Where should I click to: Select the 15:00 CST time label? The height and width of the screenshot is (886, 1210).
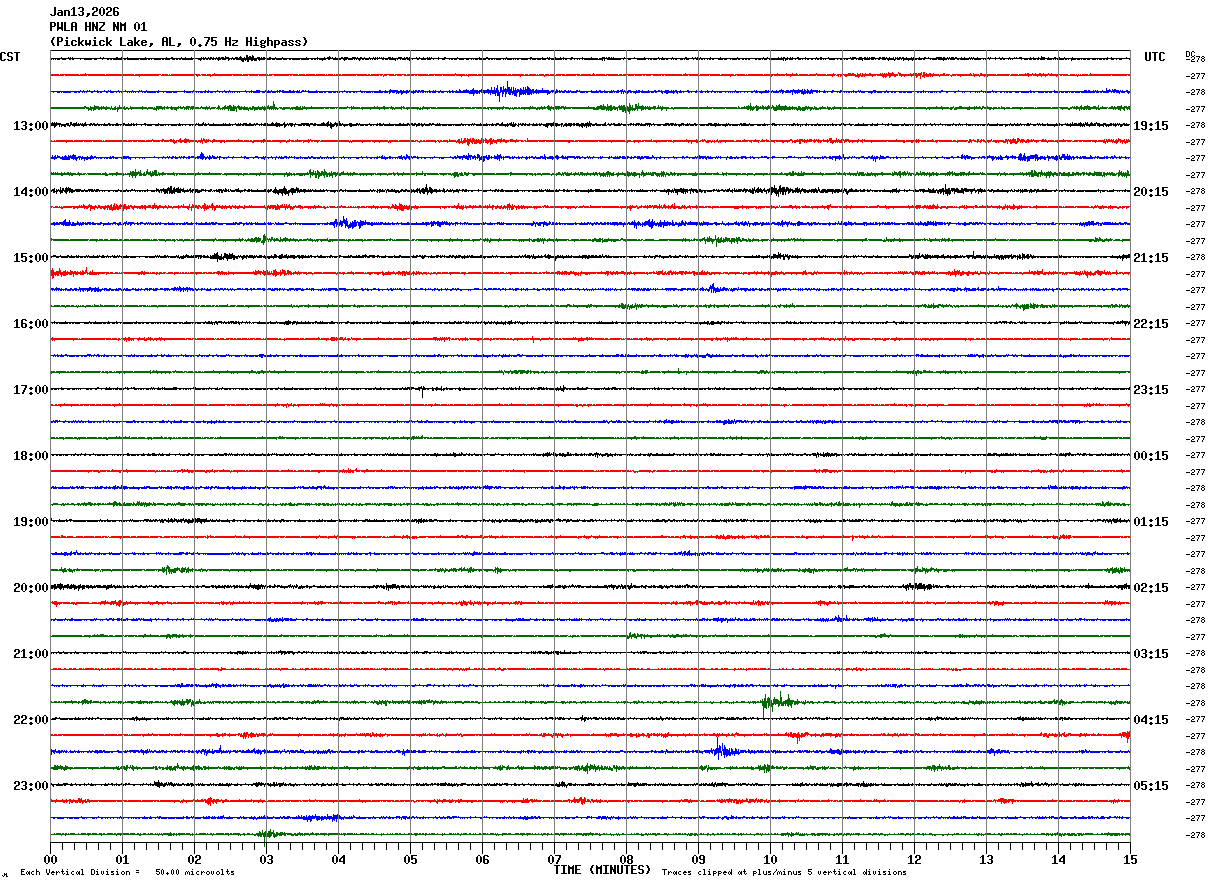pyautogui.click(x=31, y=258)
